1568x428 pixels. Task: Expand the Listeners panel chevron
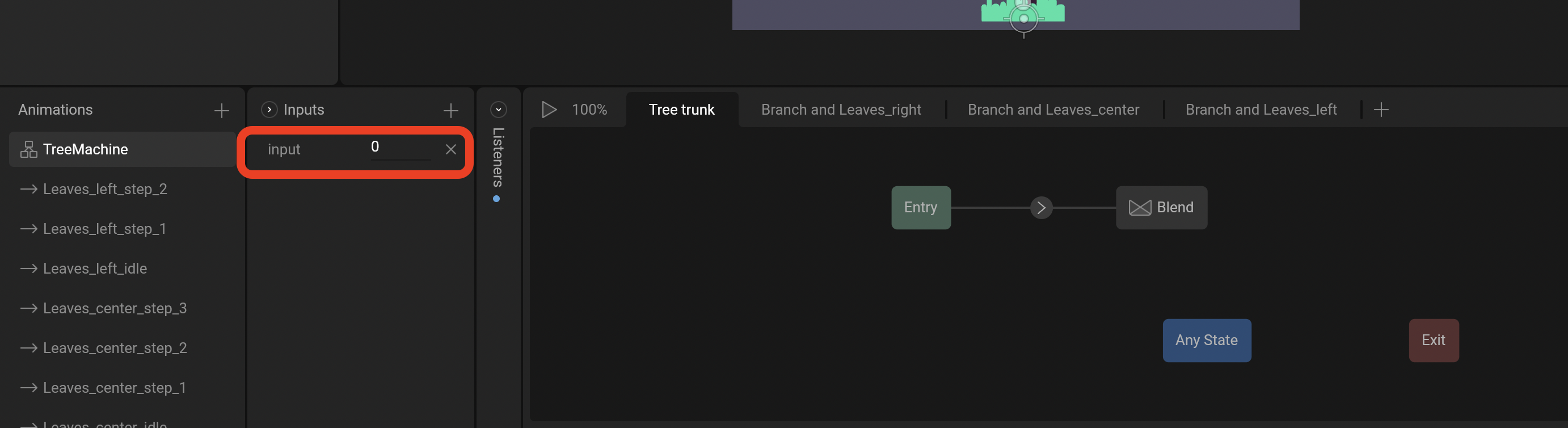coord(498,110)
